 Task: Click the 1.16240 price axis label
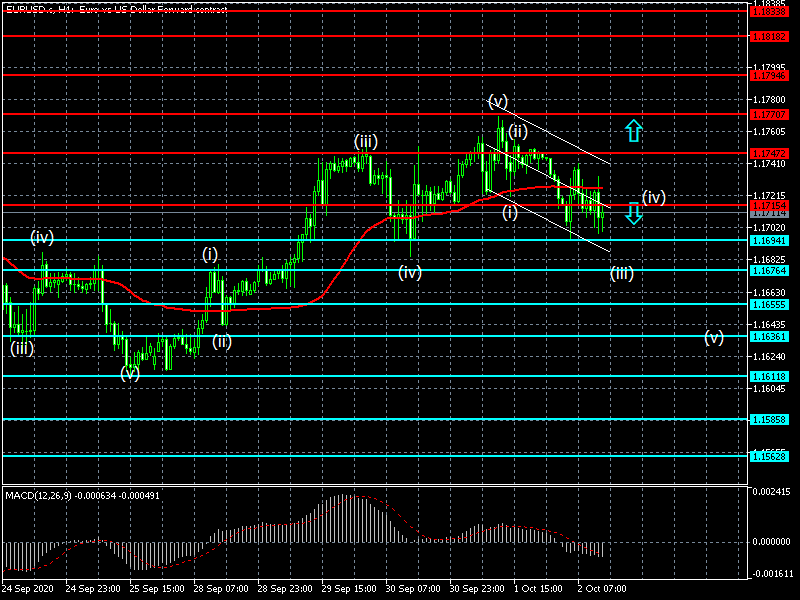pyautogui.click(x=769, y=357)
